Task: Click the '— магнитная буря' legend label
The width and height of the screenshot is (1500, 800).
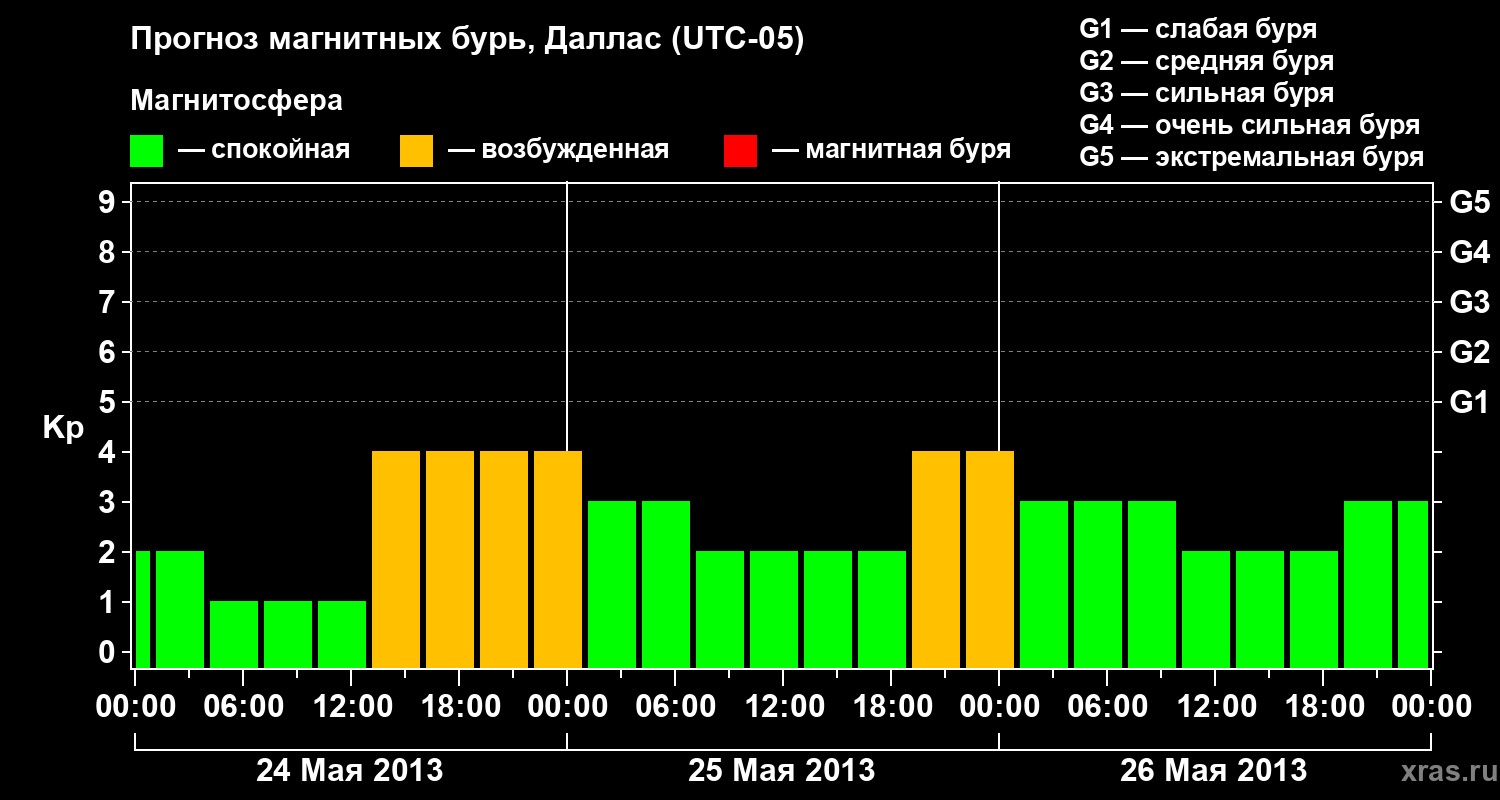Action: click(891, 151)
